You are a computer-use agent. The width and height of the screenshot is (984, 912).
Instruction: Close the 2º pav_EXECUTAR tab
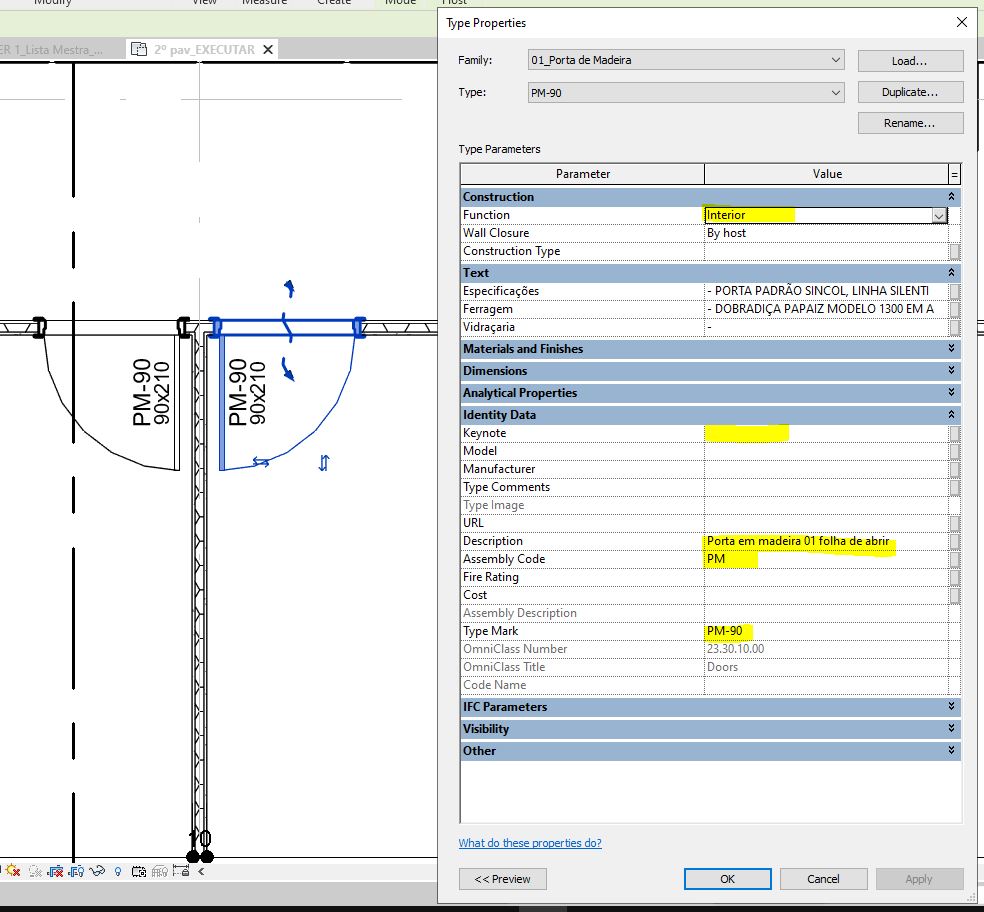click(x=268, y=50)
